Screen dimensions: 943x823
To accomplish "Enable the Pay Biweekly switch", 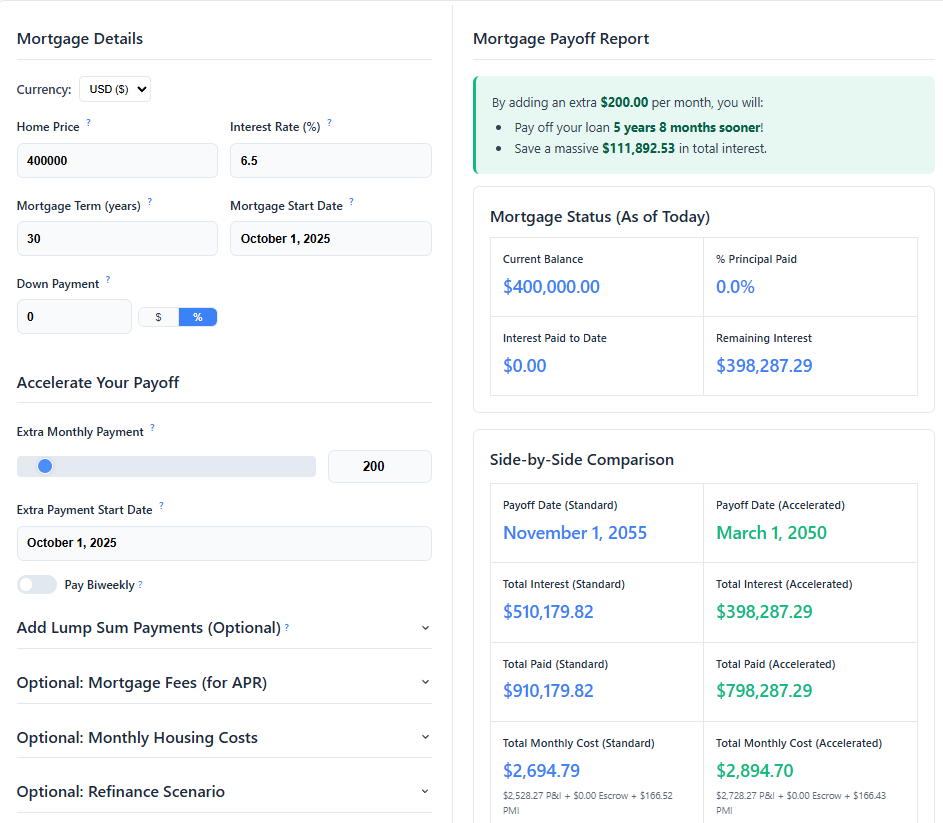I will tap(37, 585).
